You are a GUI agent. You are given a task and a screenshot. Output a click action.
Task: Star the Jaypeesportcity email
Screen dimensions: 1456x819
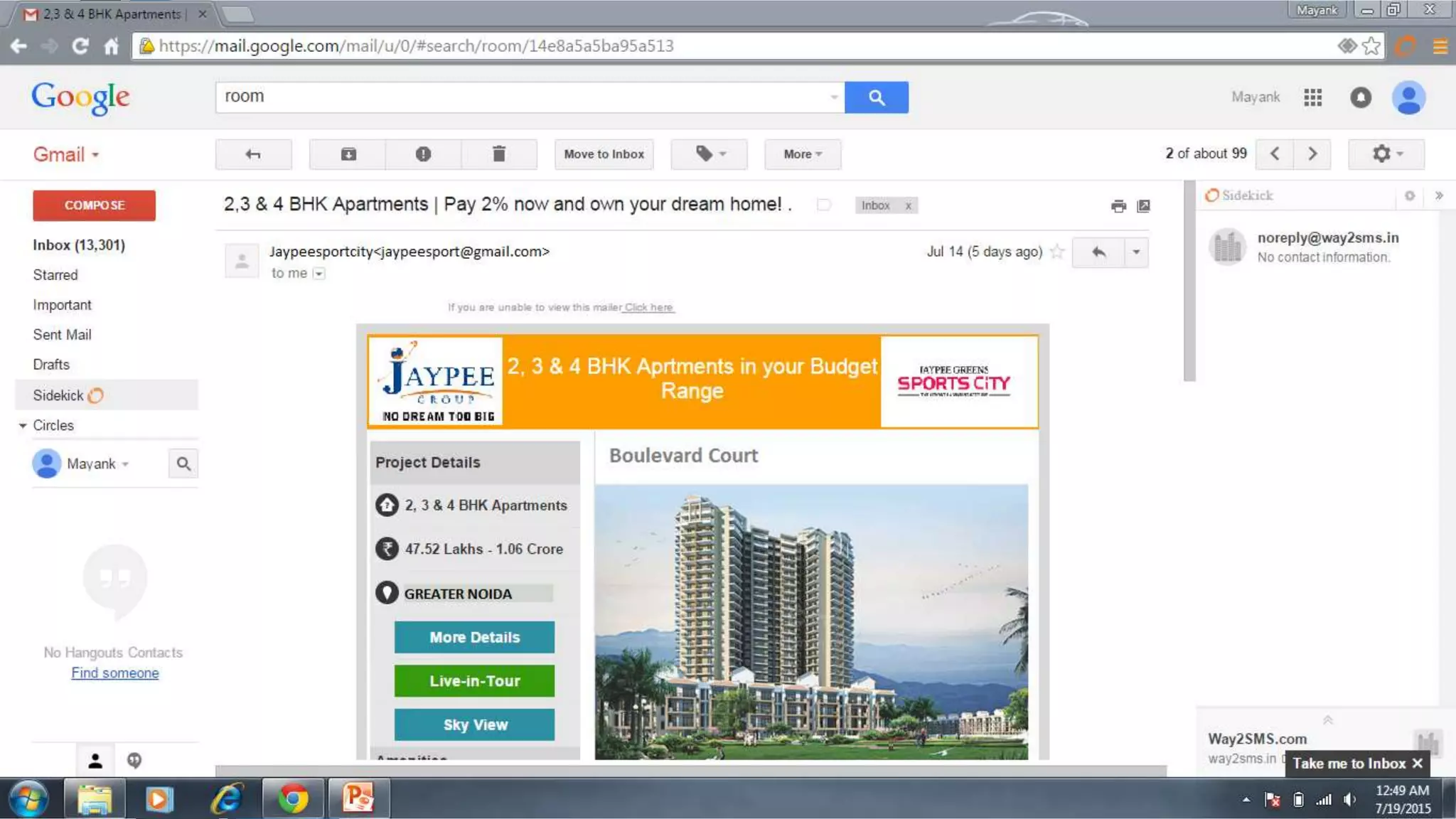tap(1057, 252)
